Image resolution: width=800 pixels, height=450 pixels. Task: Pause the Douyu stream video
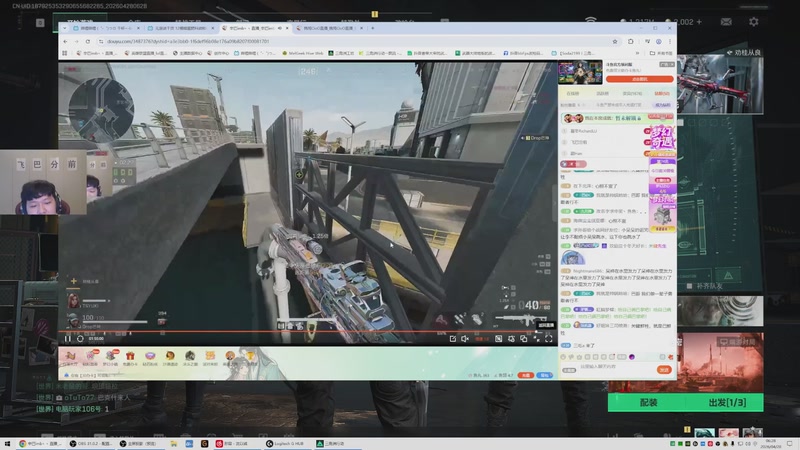(68, 339)
